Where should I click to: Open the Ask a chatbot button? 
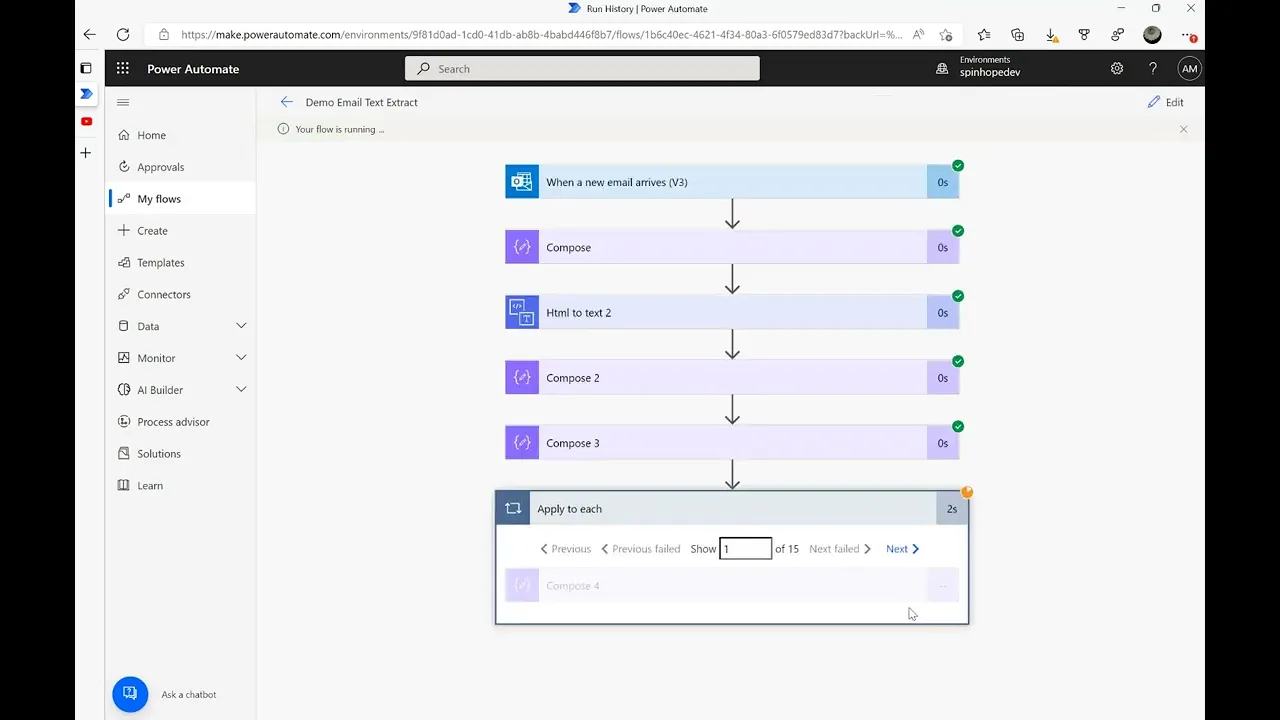(x=130, y=694)
